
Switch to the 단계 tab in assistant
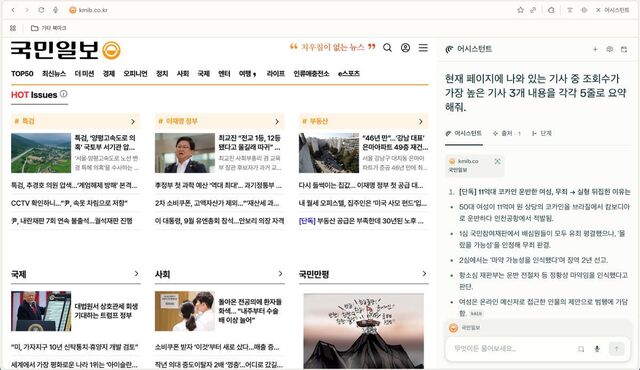(542, 133)
